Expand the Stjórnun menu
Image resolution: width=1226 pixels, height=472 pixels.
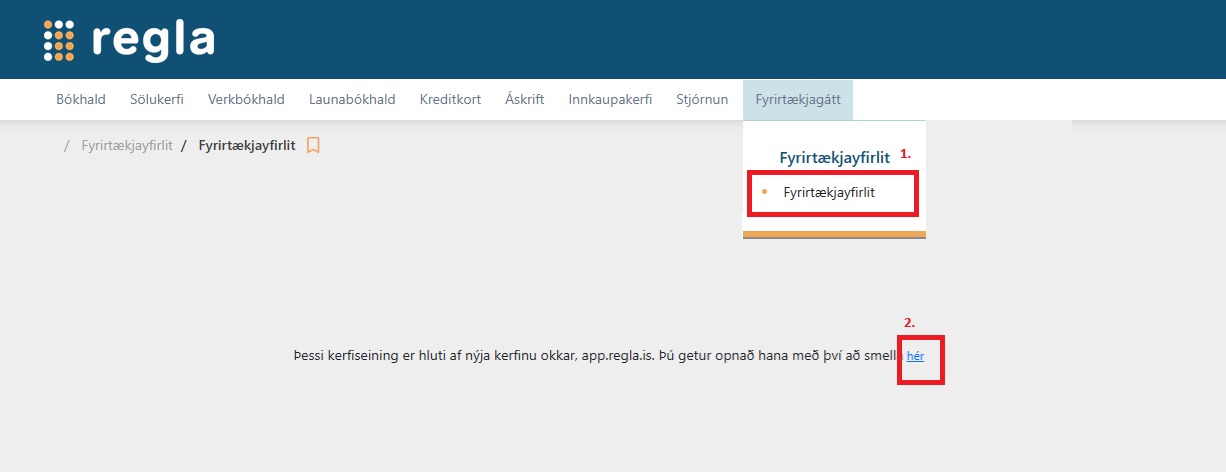(x=702, y=99)
